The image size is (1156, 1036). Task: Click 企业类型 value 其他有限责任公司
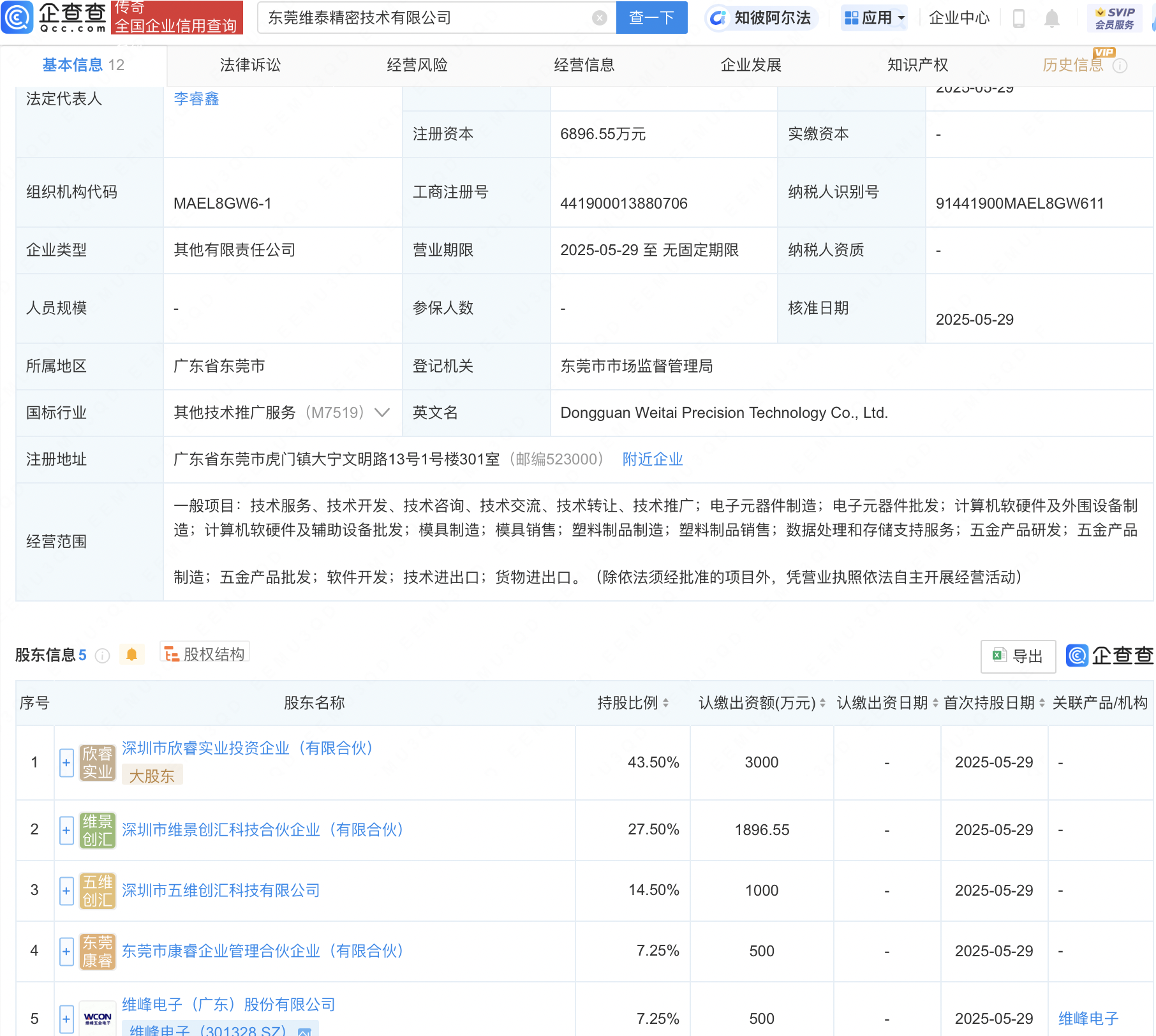pos(235,250)
